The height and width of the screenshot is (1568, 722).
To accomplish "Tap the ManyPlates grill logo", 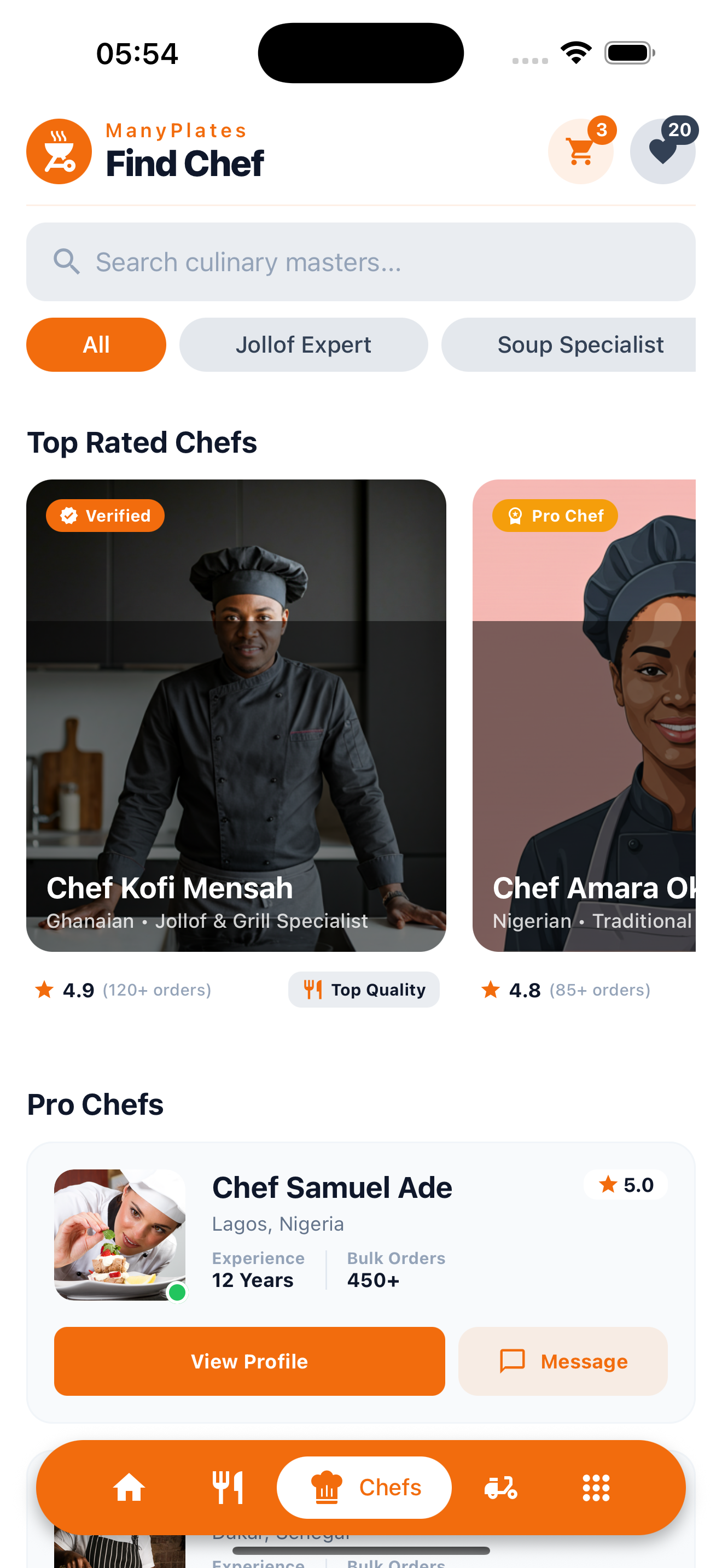I will (x=59, y=151).
